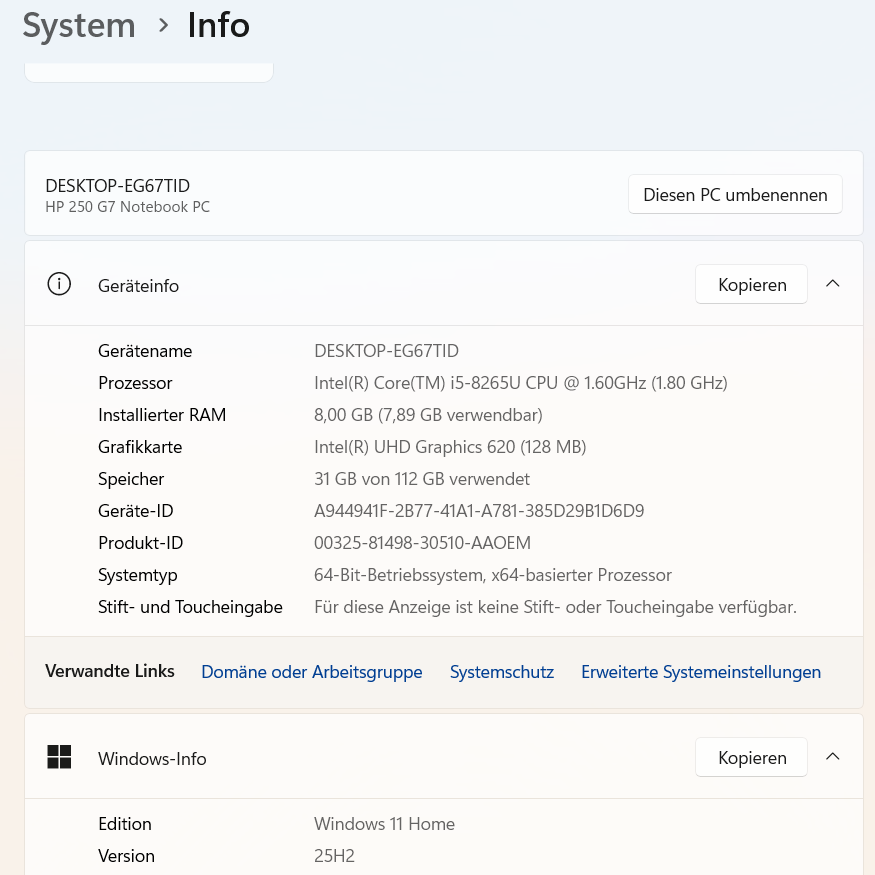
Task: Select the 25H2 version value
Action: 334,856
